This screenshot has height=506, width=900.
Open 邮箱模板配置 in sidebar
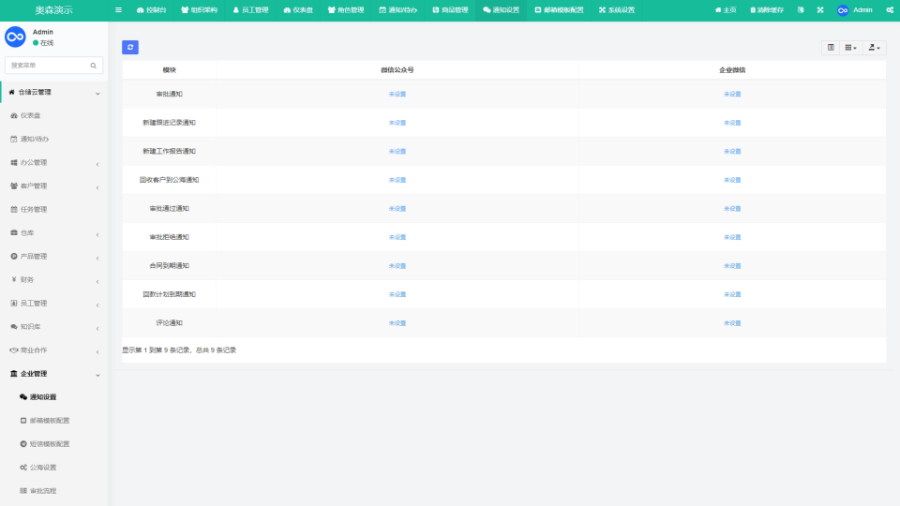49,421
